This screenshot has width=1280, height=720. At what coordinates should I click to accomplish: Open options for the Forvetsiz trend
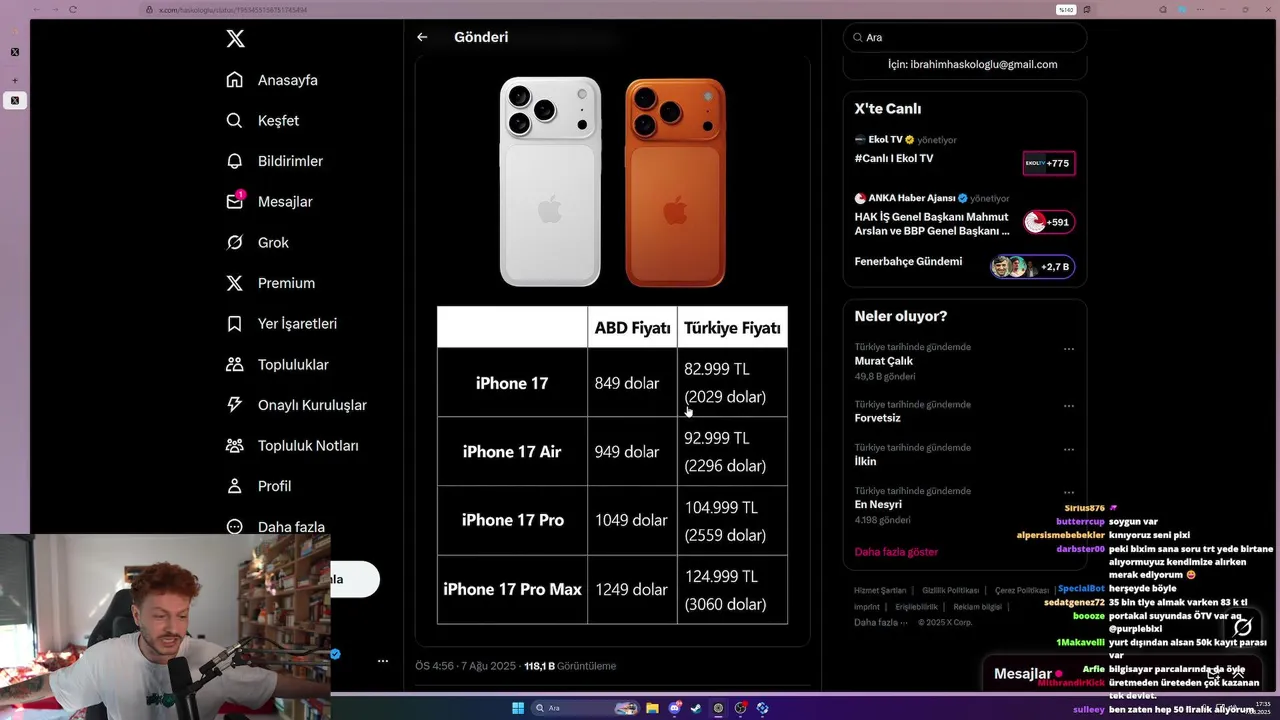(1069, 406)
